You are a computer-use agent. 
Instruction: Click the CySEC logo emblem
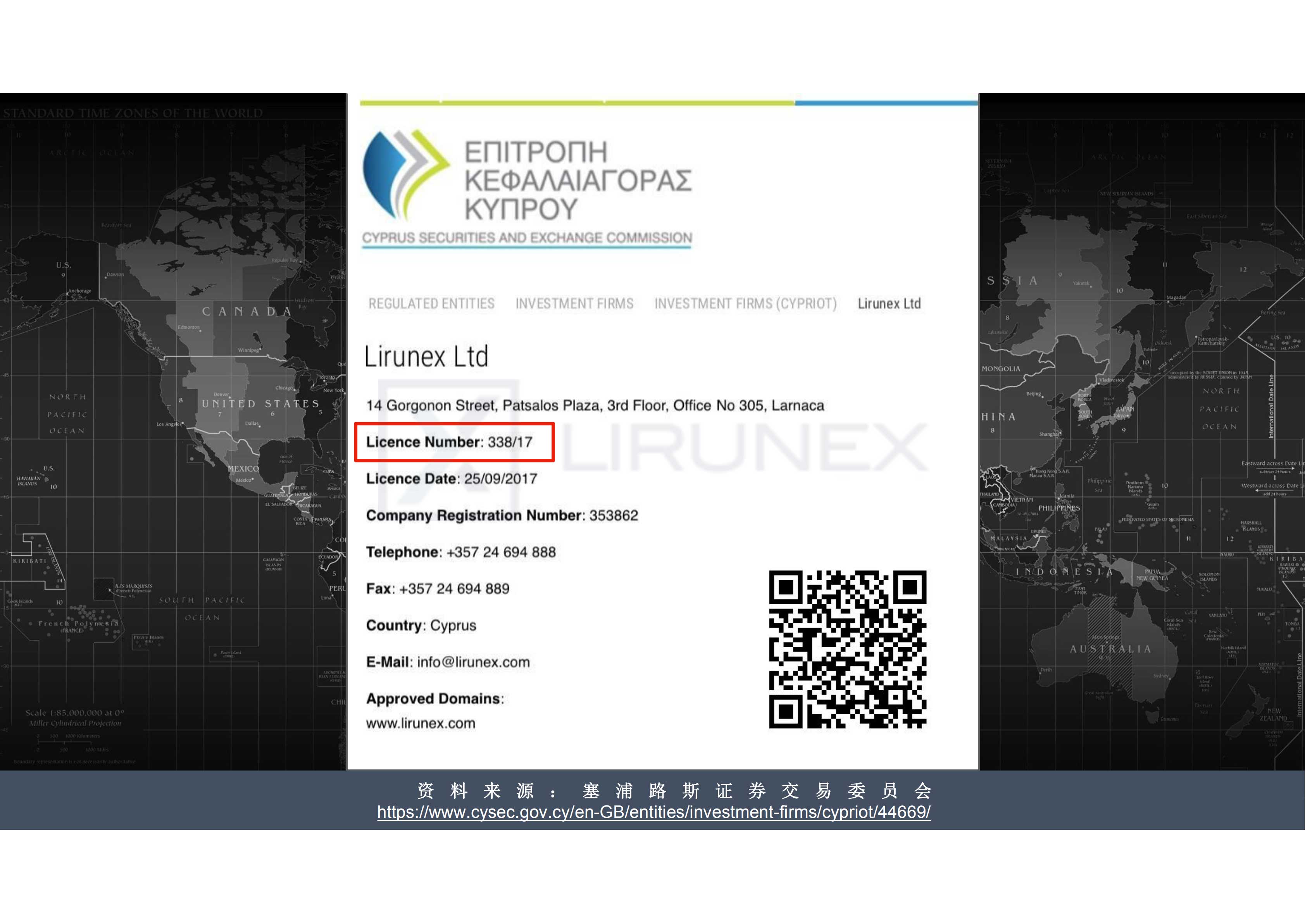(x=406, y=175)
